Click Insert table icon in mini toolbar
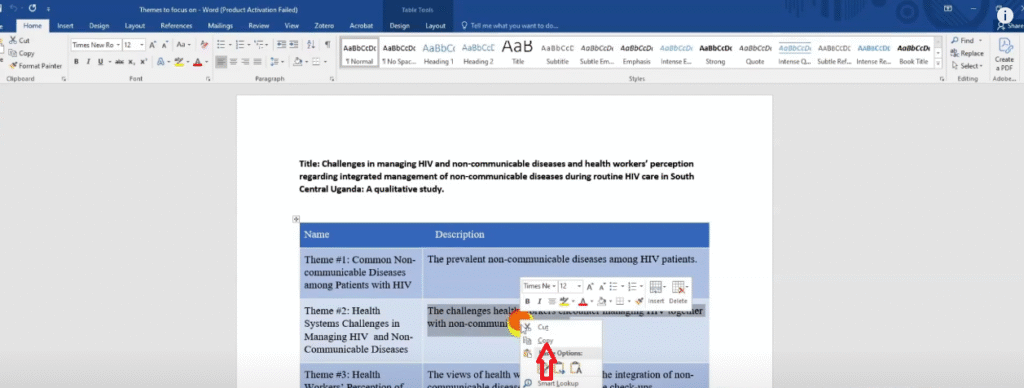The height and width of the screenshot is (388, 1024). click(x=656, y=290)
